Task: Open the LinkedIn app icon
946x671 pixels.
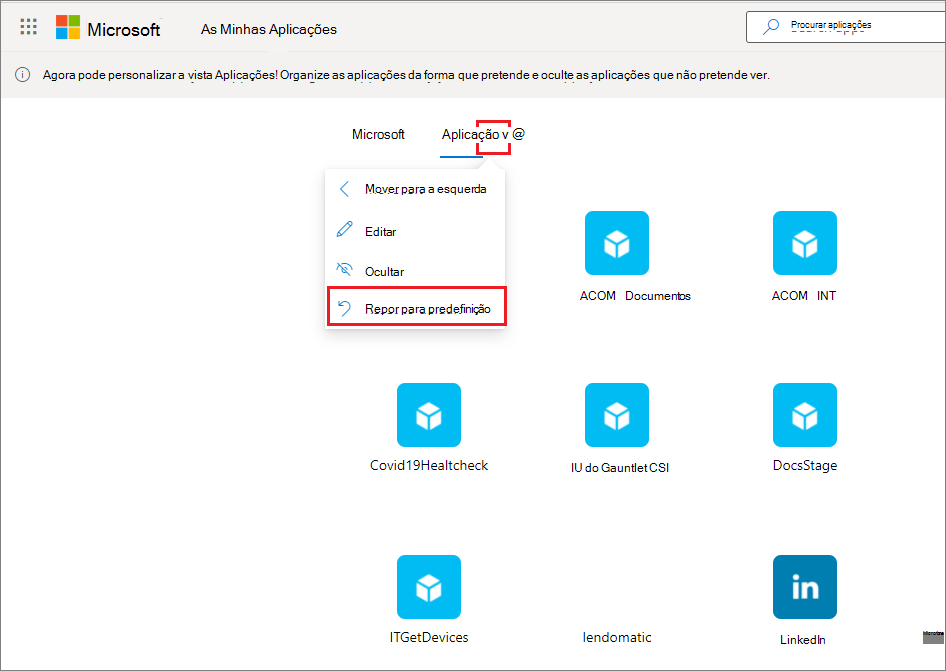Action: 805,587
